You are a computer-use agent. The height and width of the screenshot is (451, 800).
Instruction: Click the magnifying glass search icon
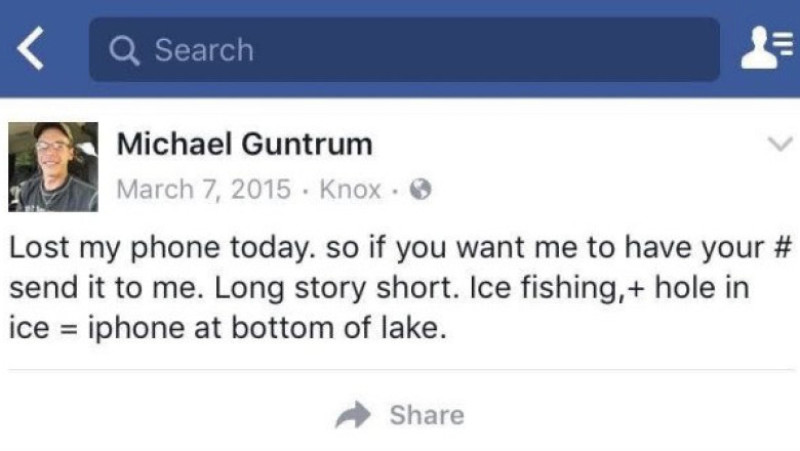124,51
